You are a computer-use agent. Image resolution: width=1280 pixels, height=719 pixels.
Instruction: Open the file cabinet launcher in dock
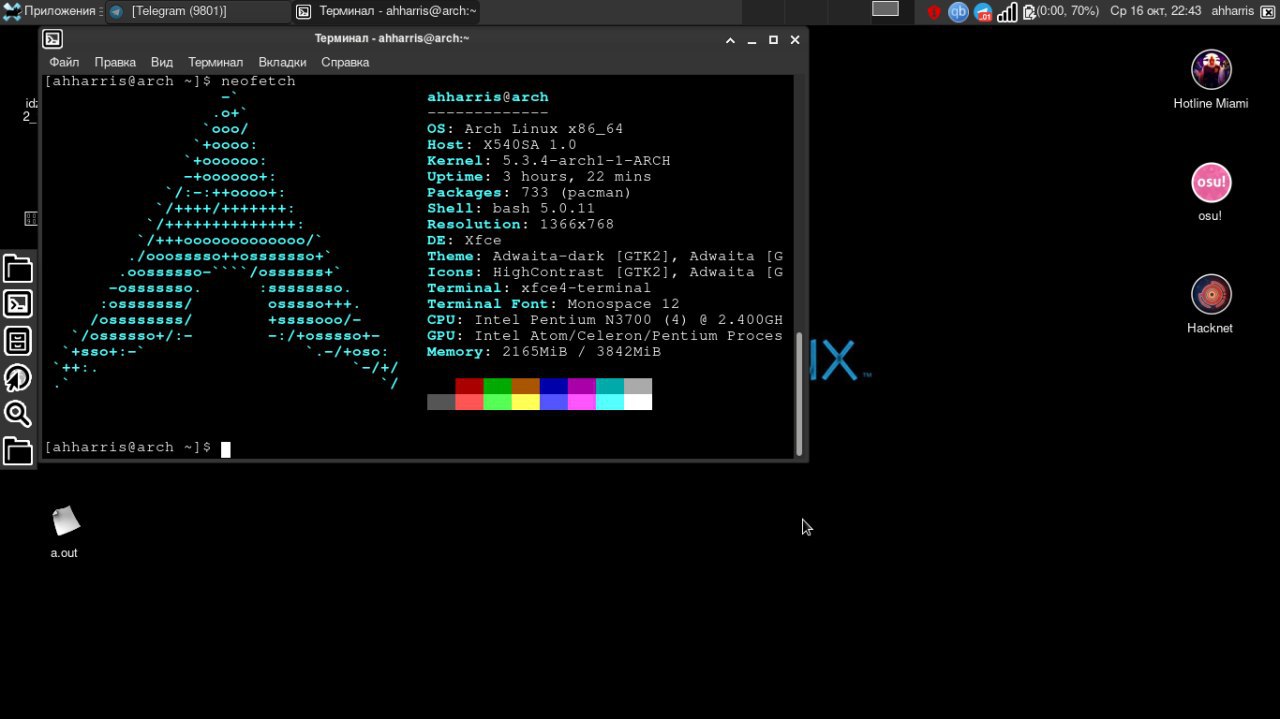(18, 341)
